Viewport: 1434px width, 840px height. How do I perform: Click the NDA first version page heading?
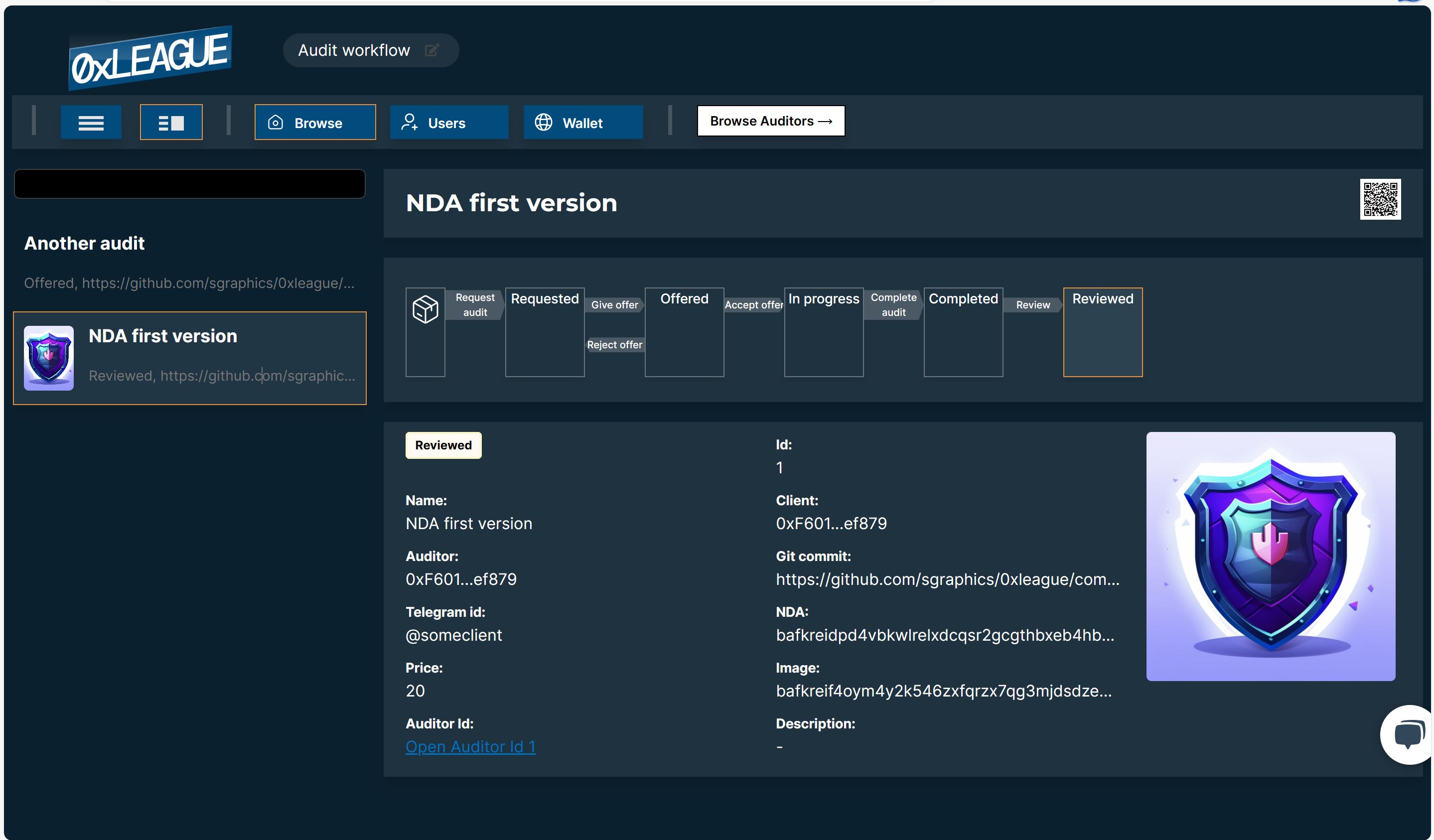click(511, 203)
